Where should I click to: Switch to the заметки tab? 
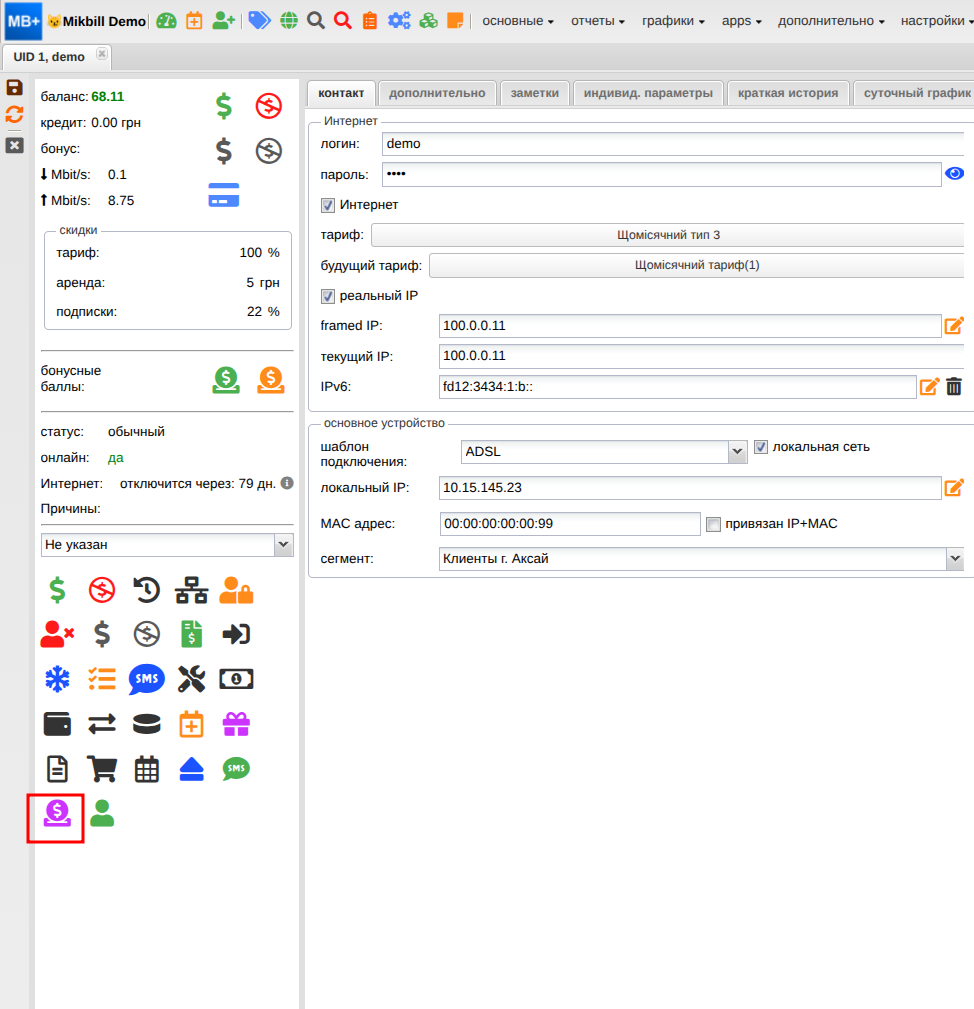pyautogui.click(x=535, y=93)
